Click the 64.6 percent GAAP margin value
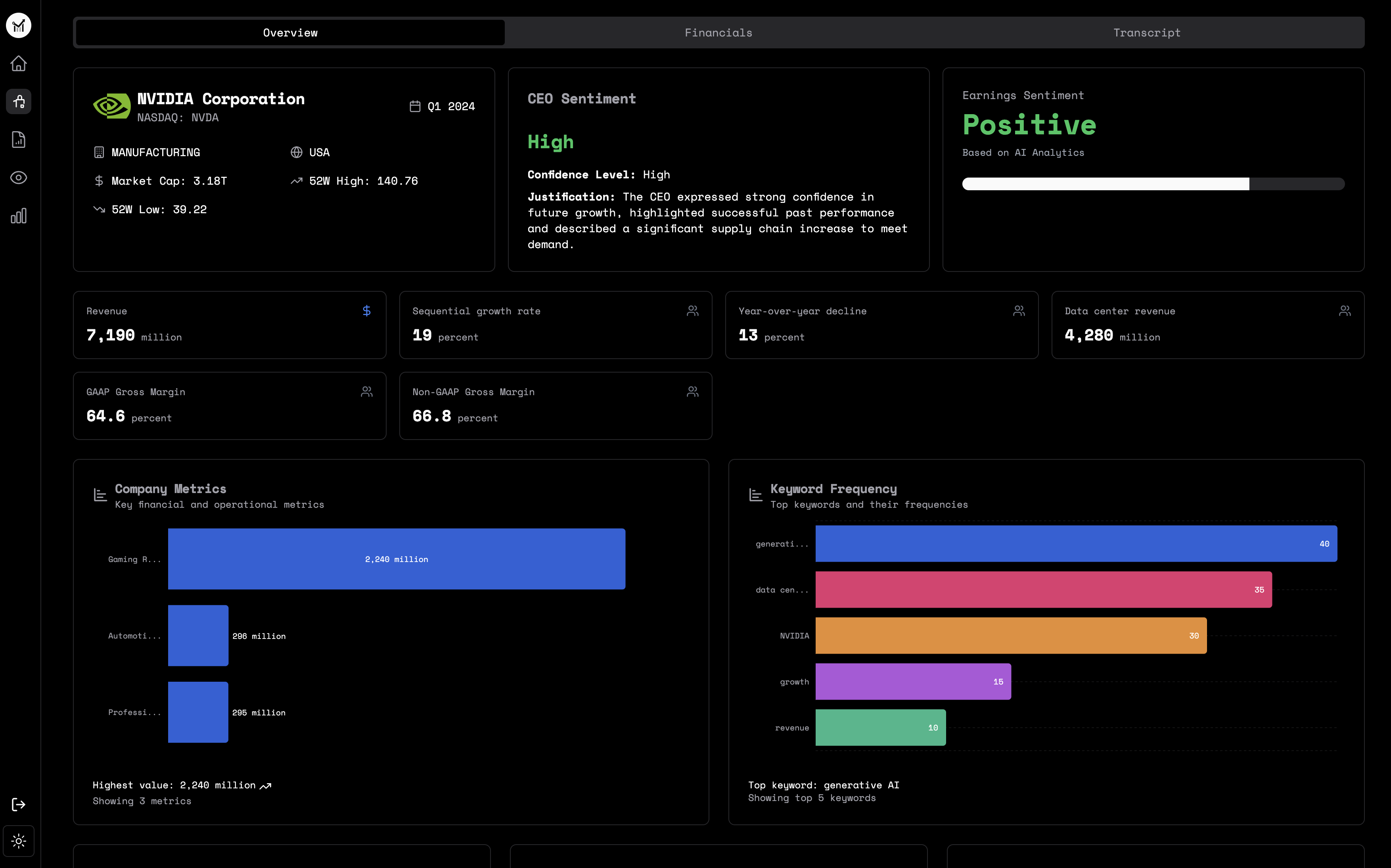The height and width of the screenshot is (868, 1391). [128, 416]
